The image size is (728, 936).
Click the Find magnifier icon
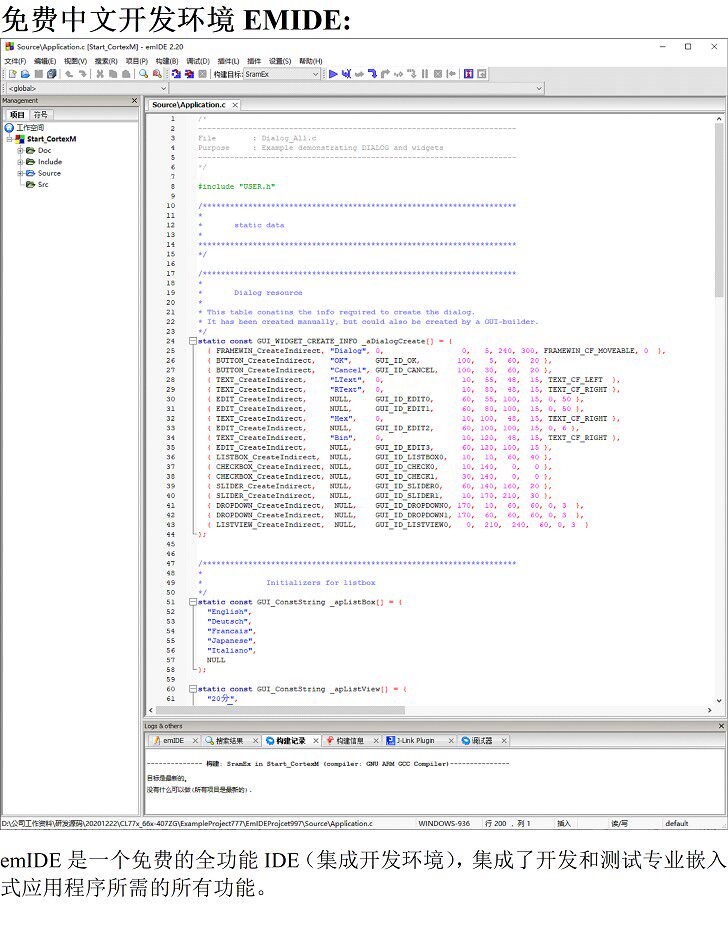(x=143, y=74)
